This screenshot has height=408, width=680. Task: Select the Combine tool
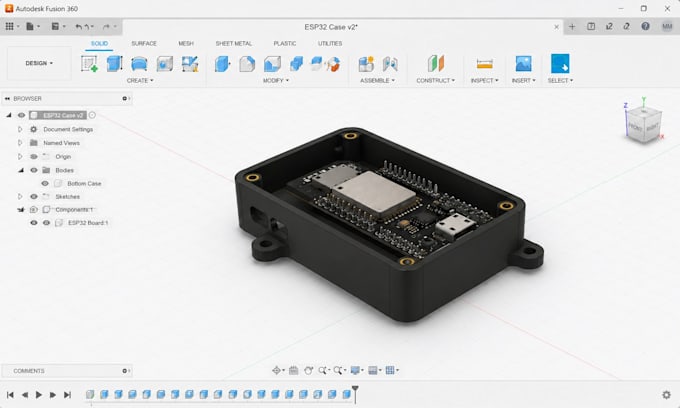[297, 64]
